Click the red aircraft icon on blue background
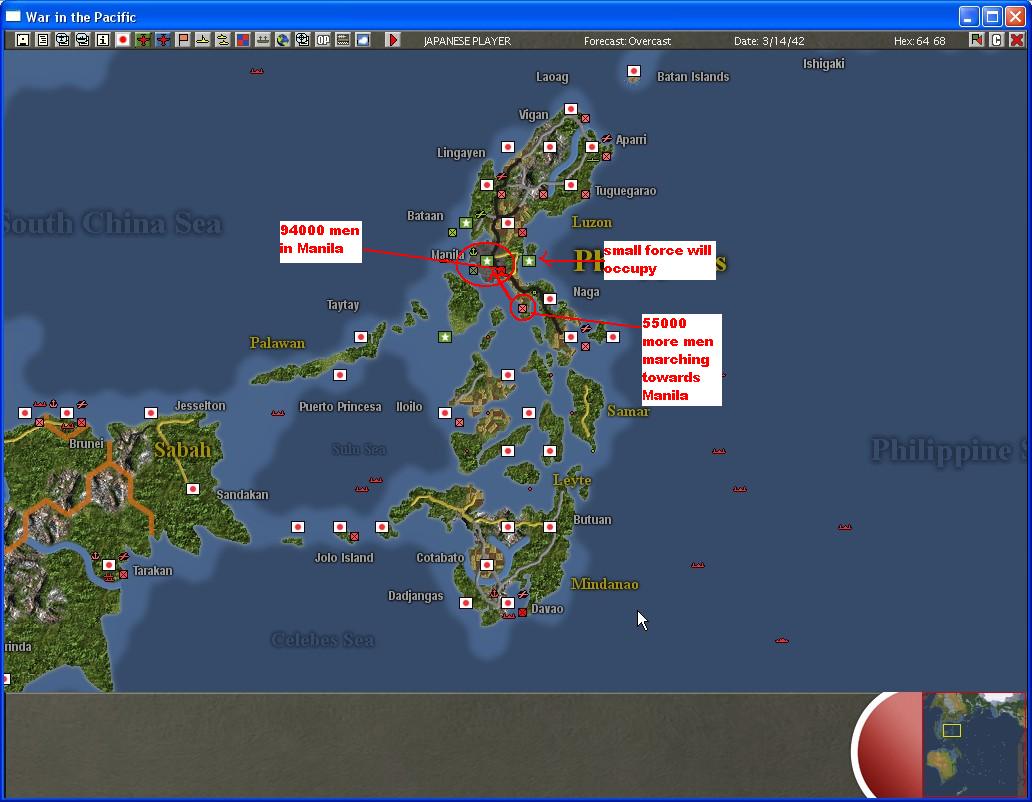1032x802 pixels. click(x=163, y=40)
